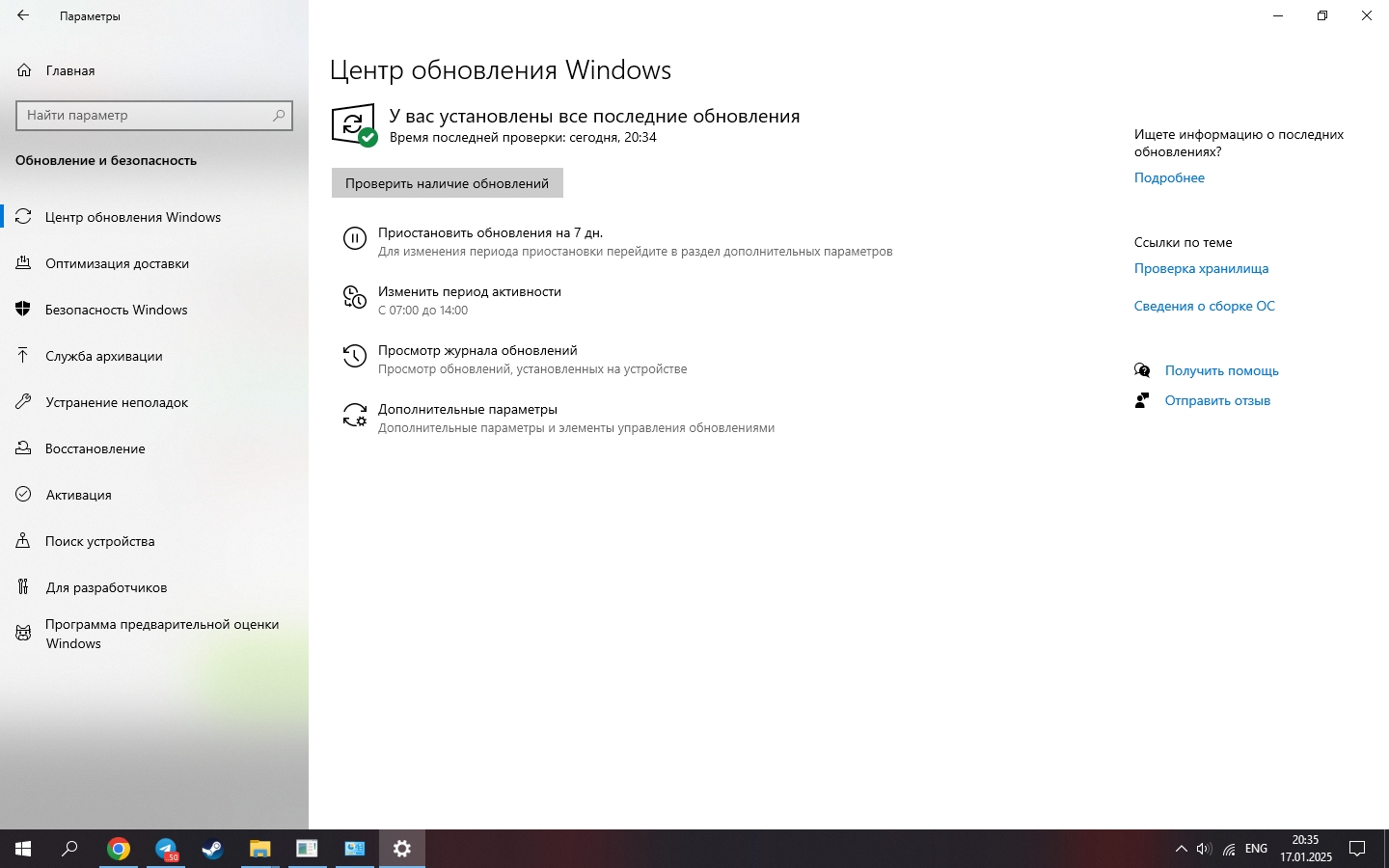Open the notification center icon in taskbar

(1357, 849)
